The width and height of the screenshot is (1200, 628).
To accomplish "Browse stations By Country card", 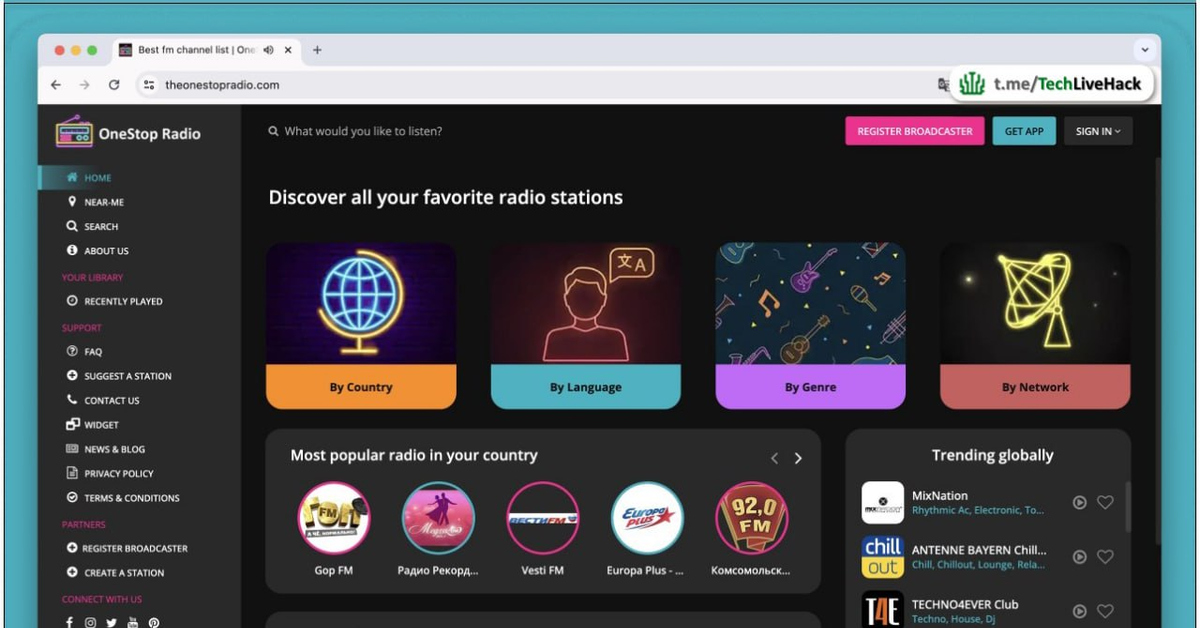I will pos(361,326).
